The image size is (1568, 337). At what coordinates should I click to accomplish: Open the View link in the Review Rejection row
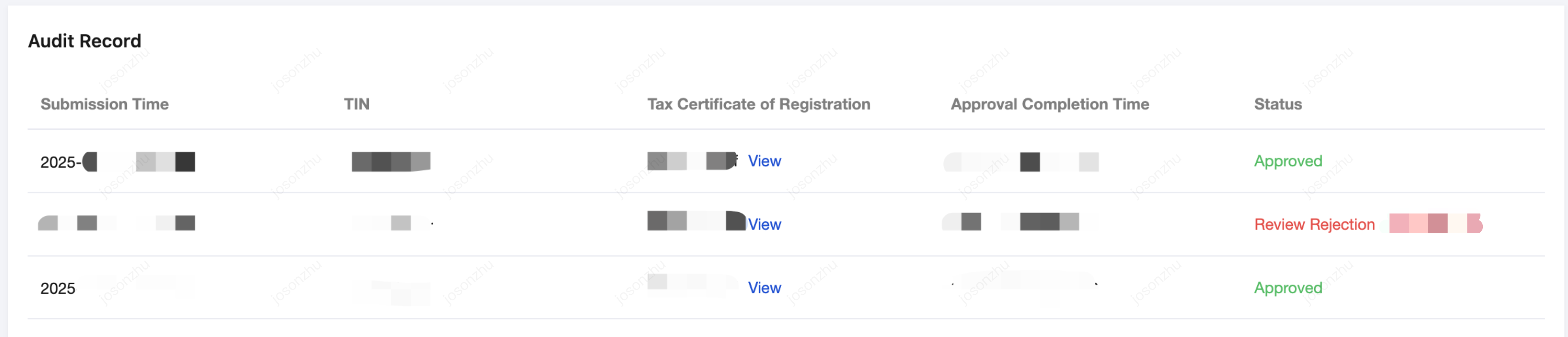(x=764, y=225)
